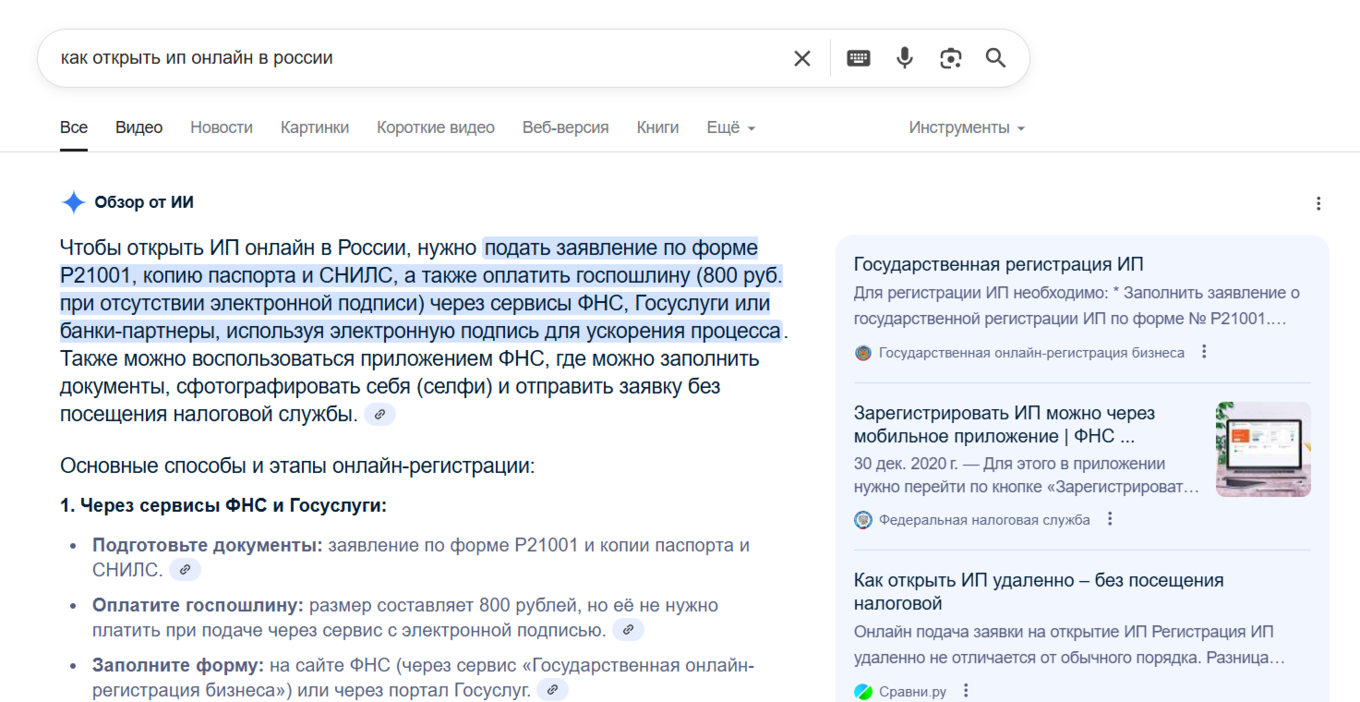
Task: Expand the 'Инструменты' dropdown
Action: point(967,128)
